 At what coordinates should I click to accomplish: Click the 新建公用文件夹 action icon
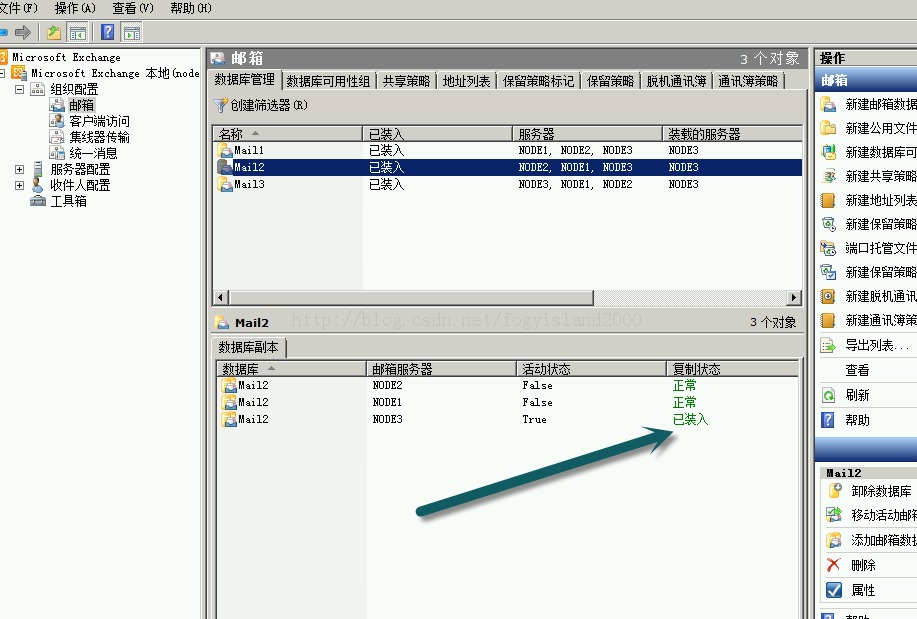(x=828, y=128)
